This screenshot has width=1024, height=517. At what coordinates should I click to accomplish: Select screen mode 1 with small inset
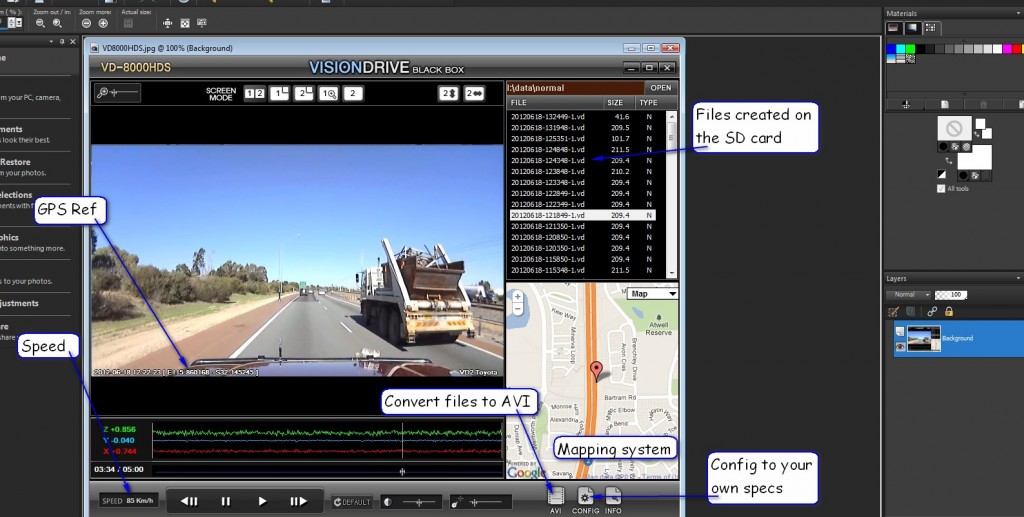click(279, 93)
